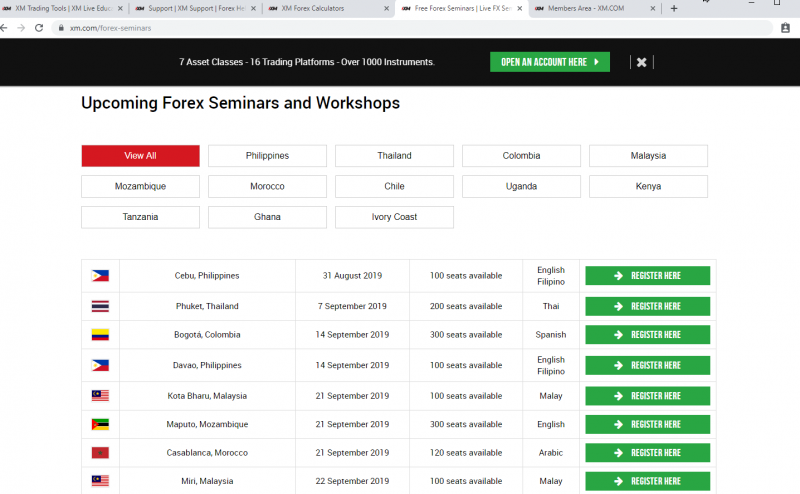Filter seminars by Chile
The width and height of the screenshot is (800, 494).
point(394,186)
